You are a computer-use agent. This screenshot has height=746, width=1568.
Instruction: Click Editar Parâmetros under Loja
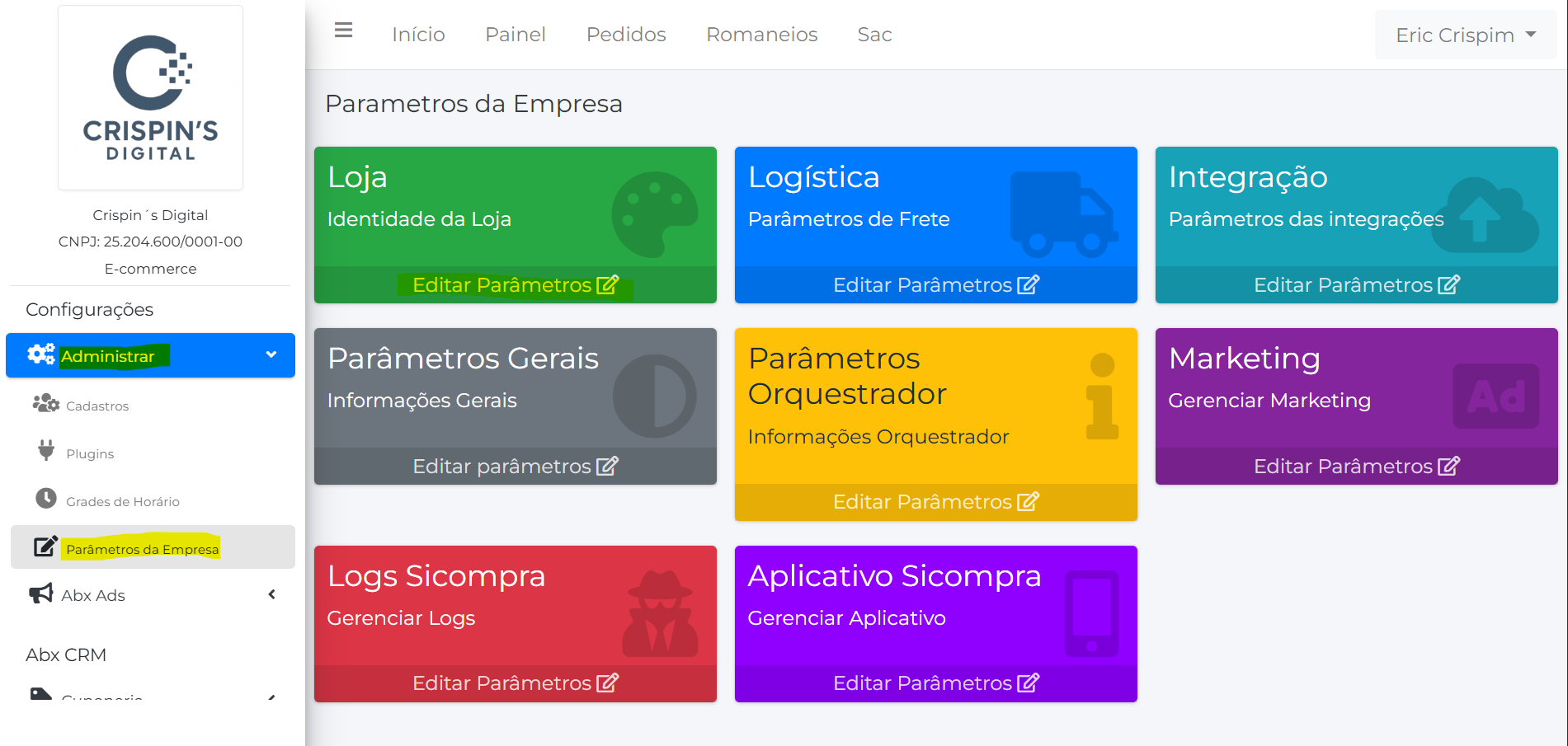click(x=515, y=285)
